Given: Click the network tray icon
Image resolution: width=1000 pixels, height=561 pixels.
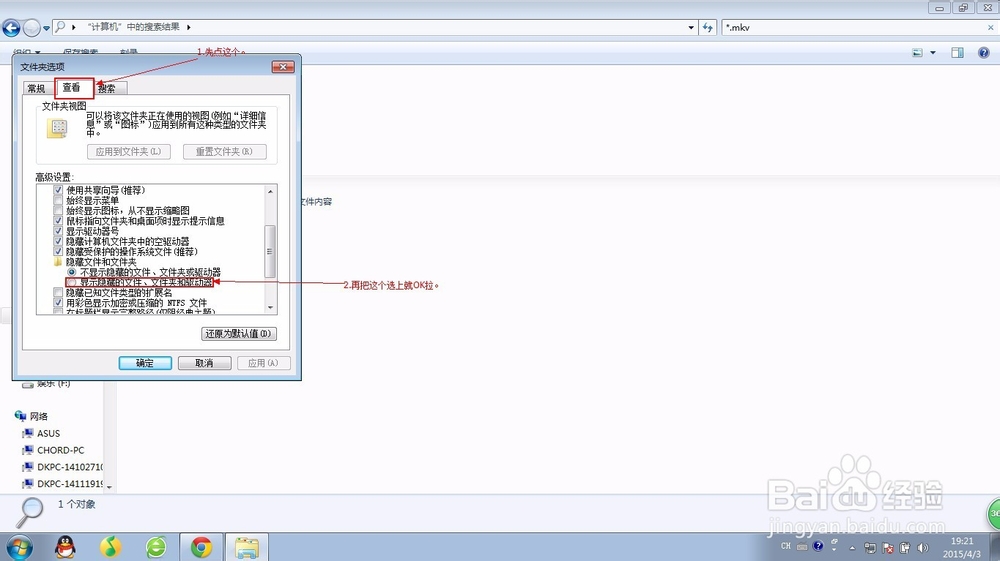Looking at the screenshot, I should [870, 548].
